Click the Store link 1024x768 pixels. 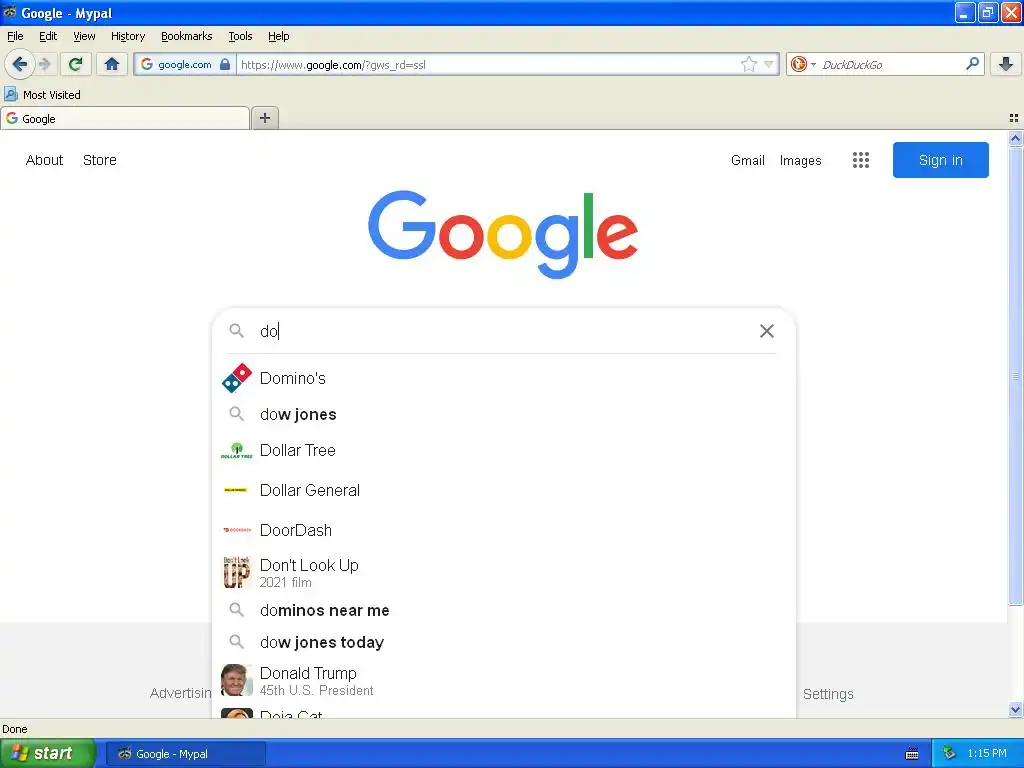click(x=100, y=160)
